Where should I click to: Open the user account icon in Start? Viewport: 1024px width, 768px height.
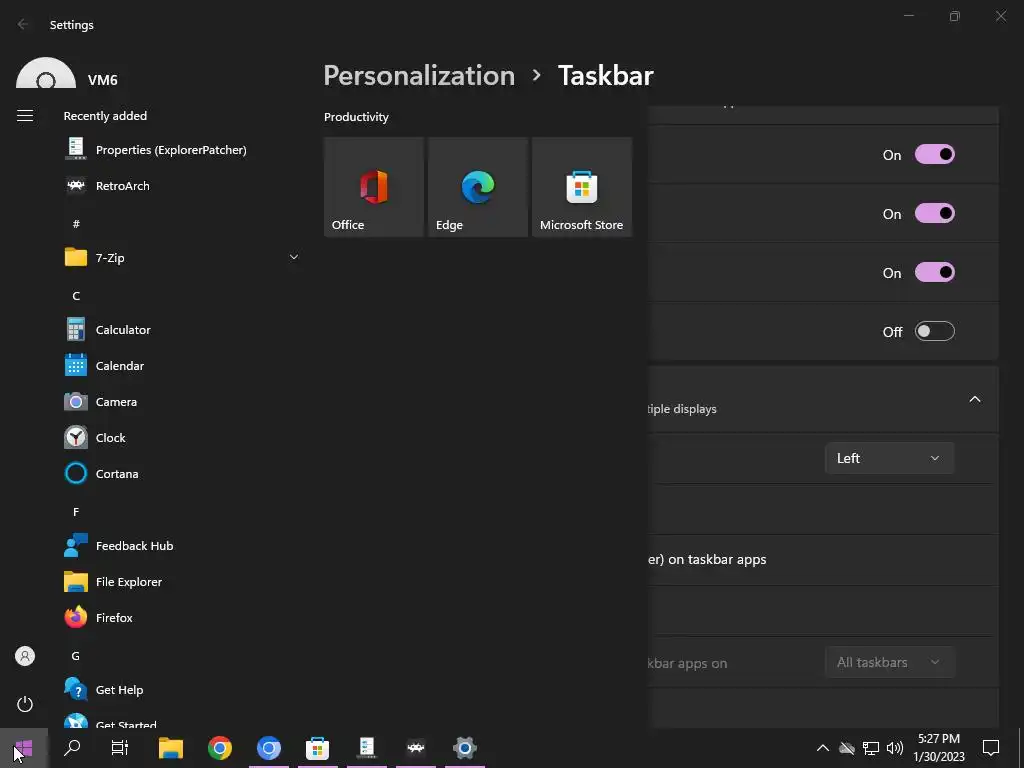[x=25, y=656]
